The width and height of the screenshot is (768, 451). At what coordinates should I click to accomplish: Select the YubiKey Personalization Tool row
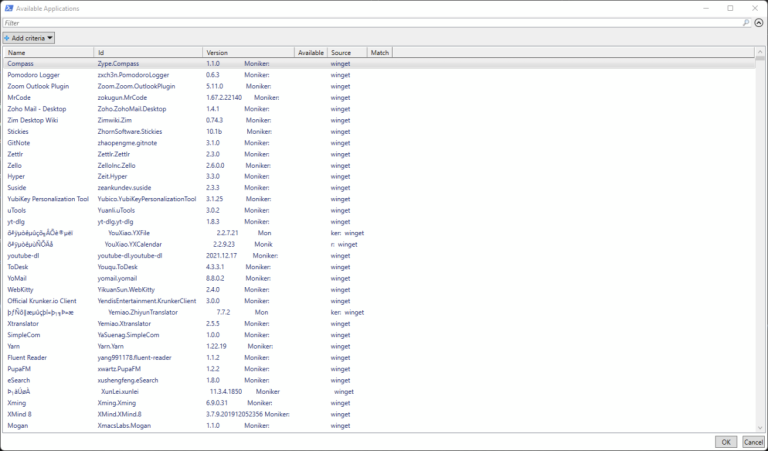tap(380, 199)
